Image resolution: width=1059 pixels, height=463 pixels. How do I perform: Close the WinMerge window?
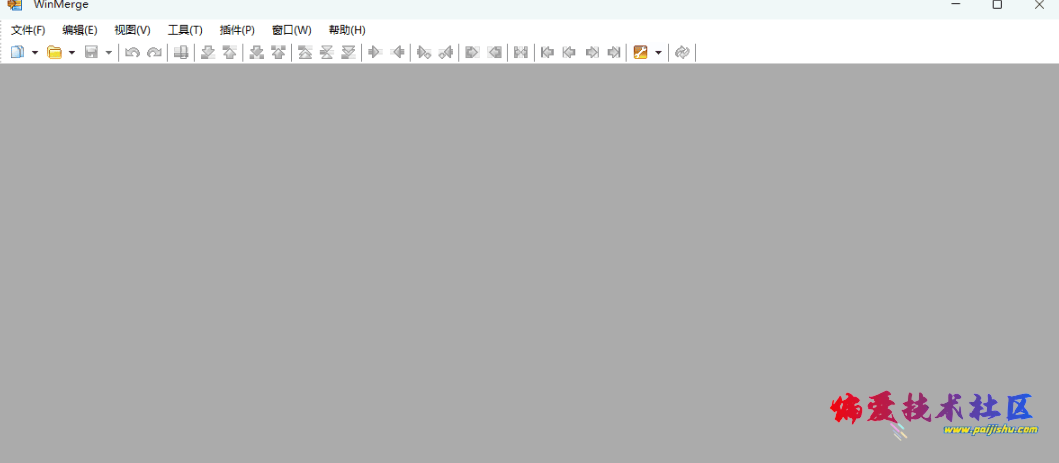[1039, 5]
